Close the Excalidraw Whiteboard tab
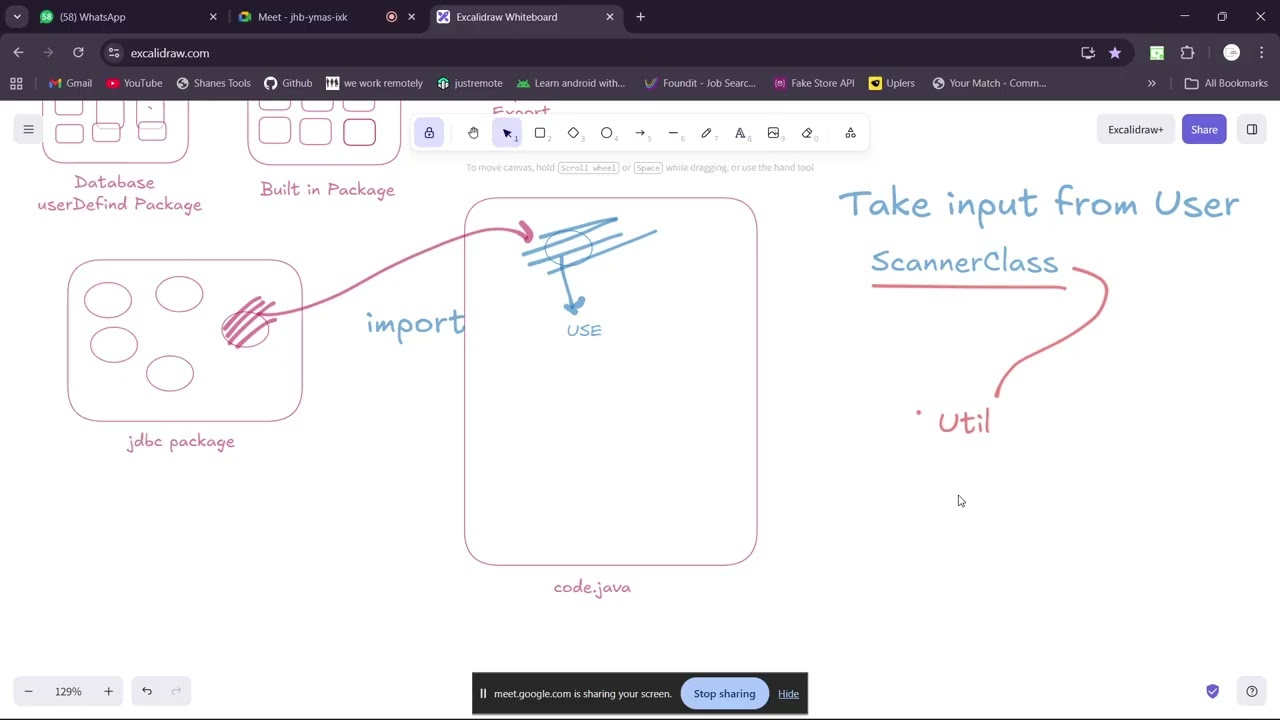This screenshot has height=720, width=1280. (610, 17)
